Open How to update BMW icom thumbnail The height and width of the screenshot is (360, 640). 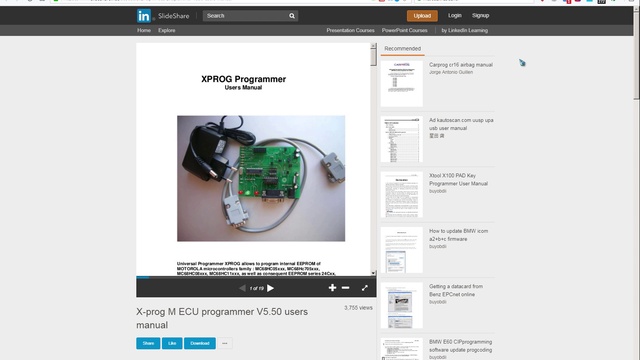click(402, 250)
